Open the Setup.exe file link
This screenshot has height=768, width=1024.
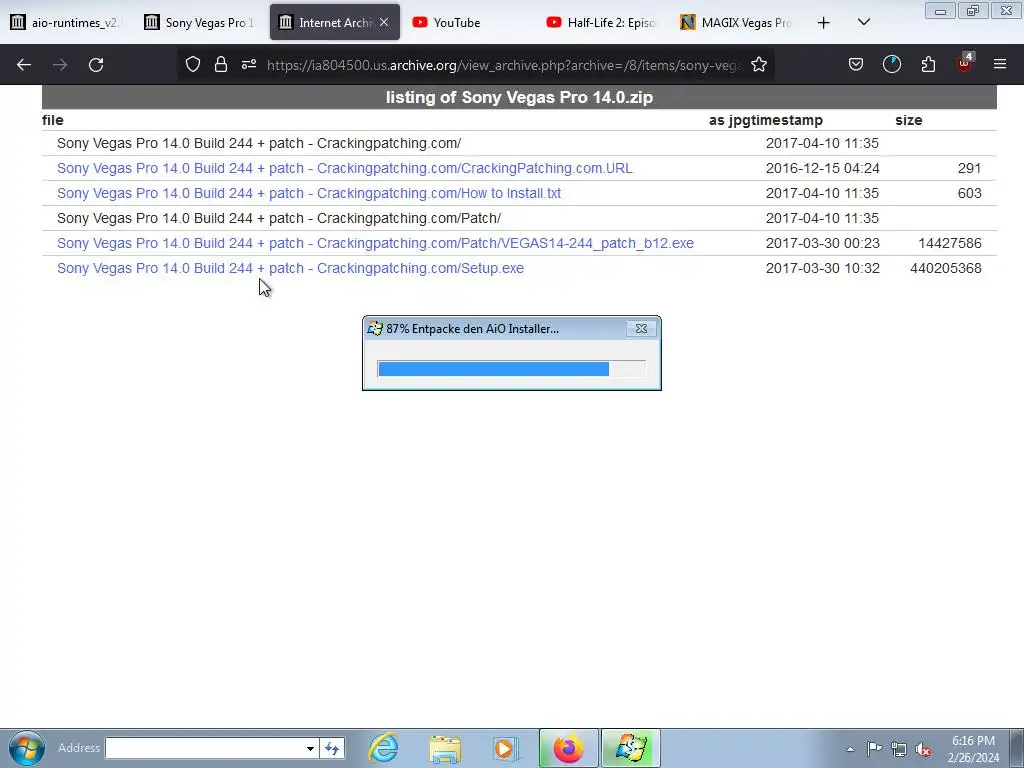[290, 268]
